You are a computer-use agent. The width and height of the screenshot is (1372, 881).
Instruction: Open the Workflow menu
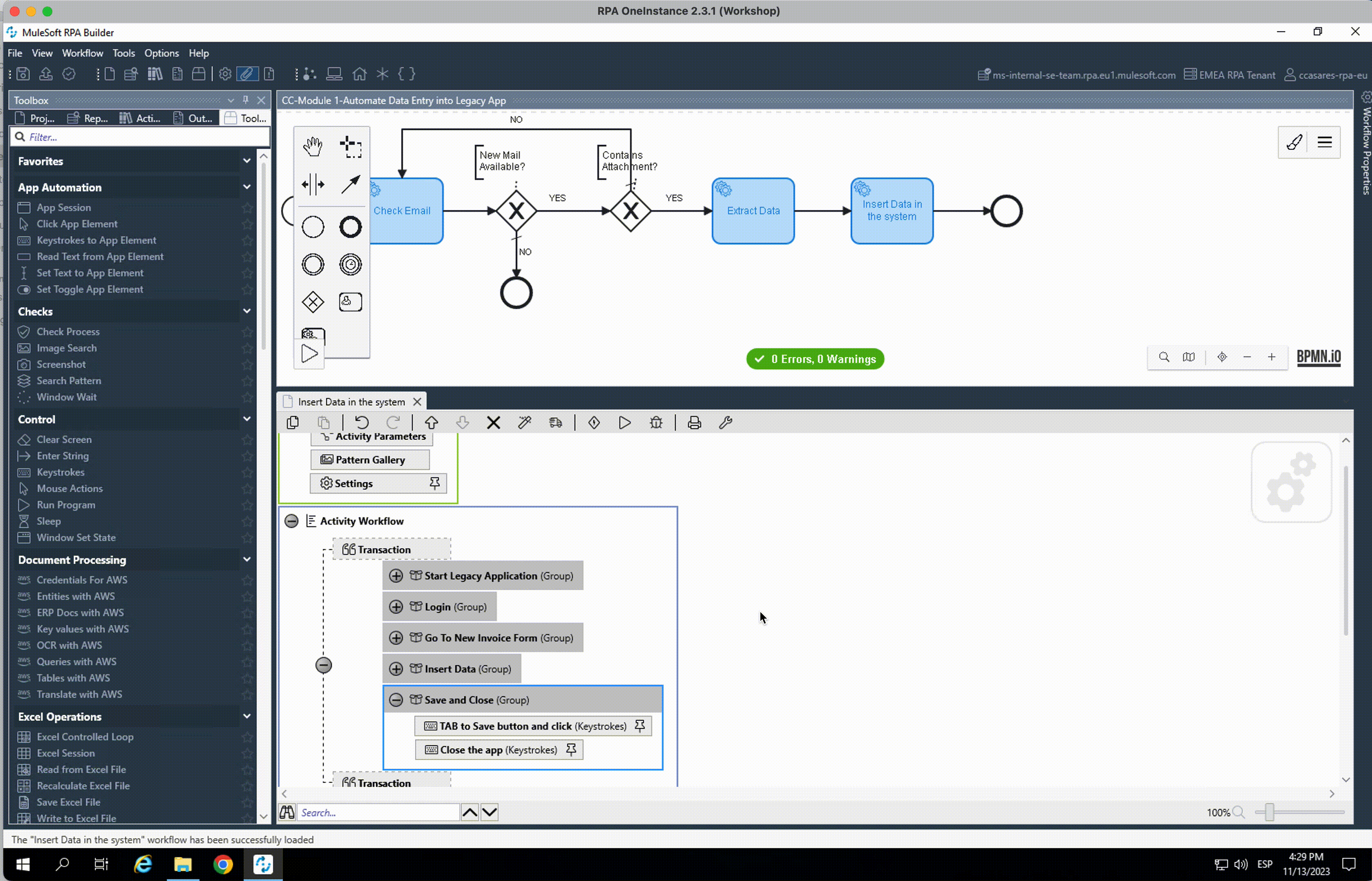tap(83, 53)
